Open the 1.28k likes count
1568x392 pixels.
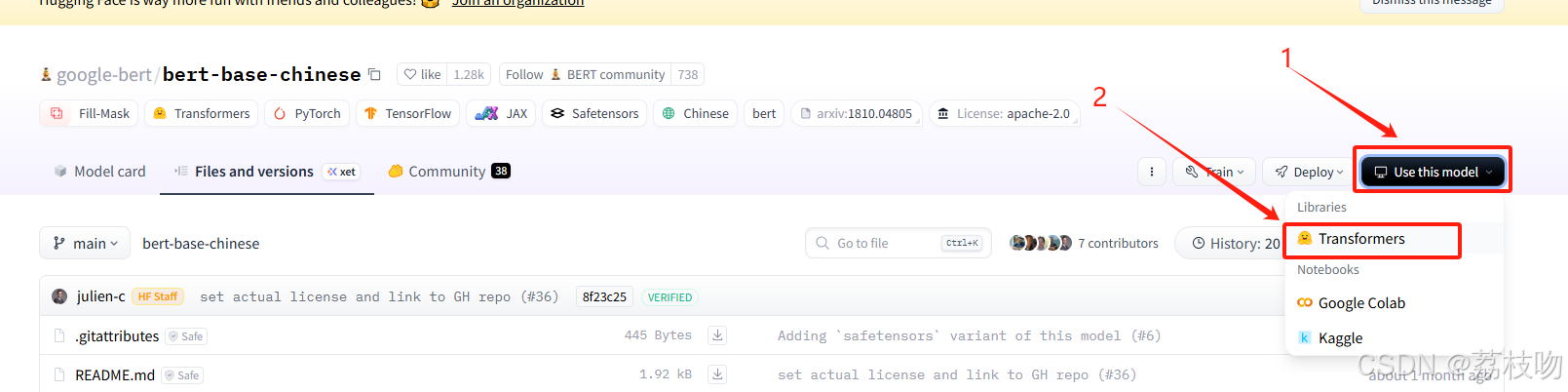point(469,74)
